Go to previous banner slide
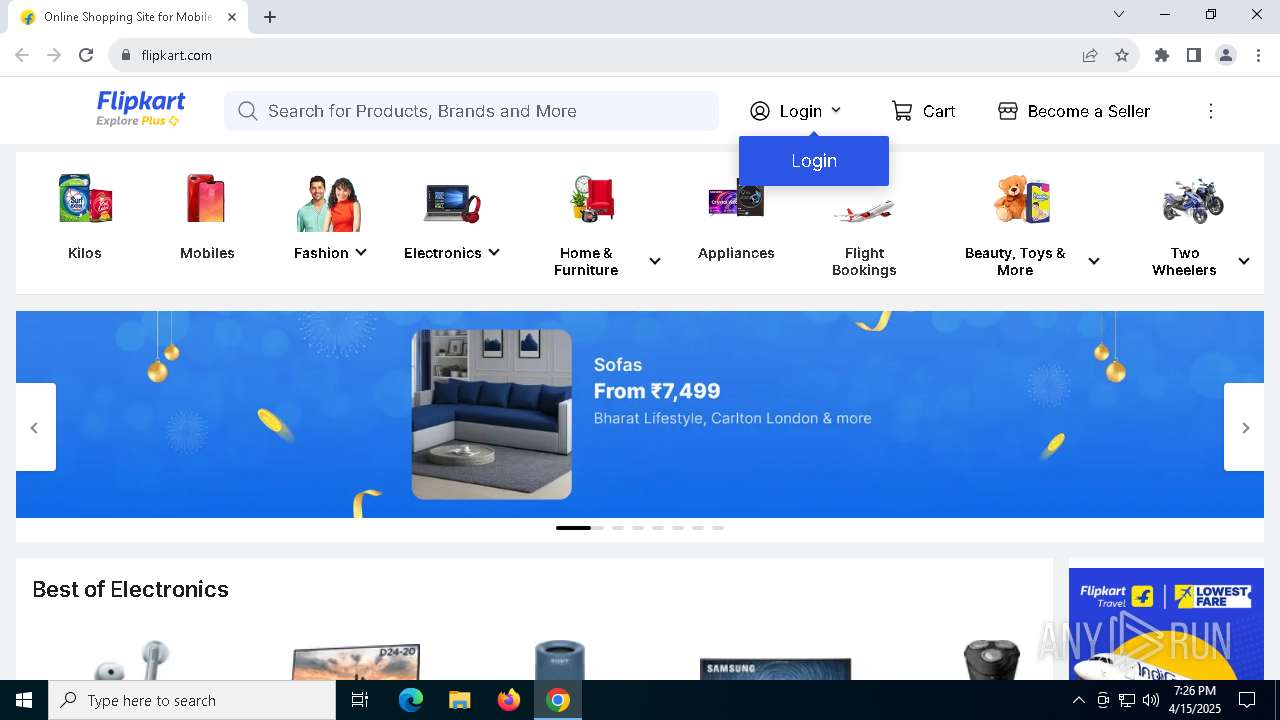 tap(35, 427)
